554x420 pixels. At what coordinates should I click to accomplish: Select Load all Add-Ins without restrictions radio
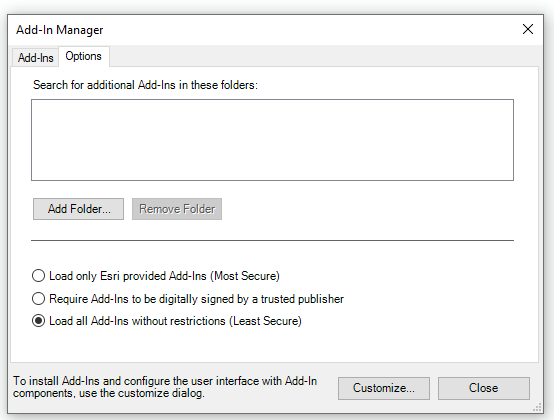tap(39, 321)
